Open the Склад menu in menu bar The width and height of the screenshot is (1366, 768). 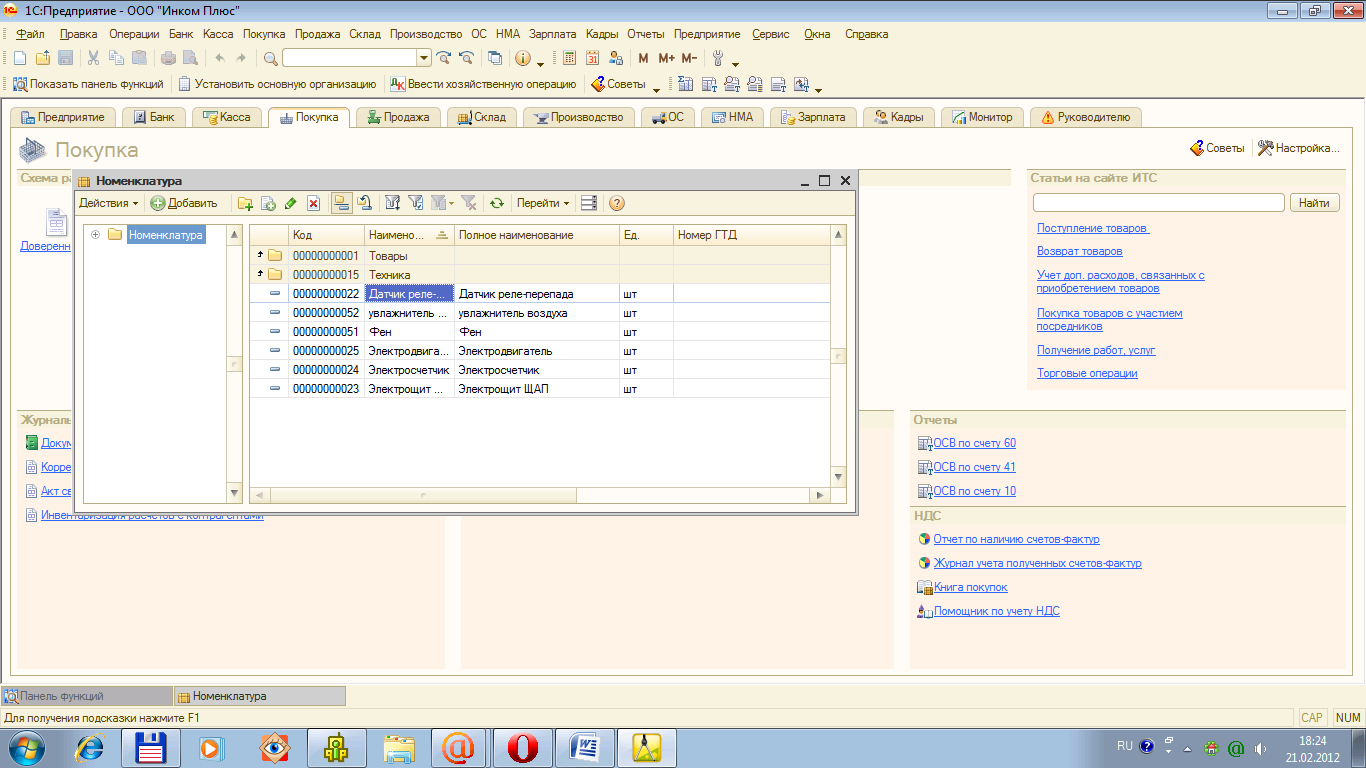(365, 34)
